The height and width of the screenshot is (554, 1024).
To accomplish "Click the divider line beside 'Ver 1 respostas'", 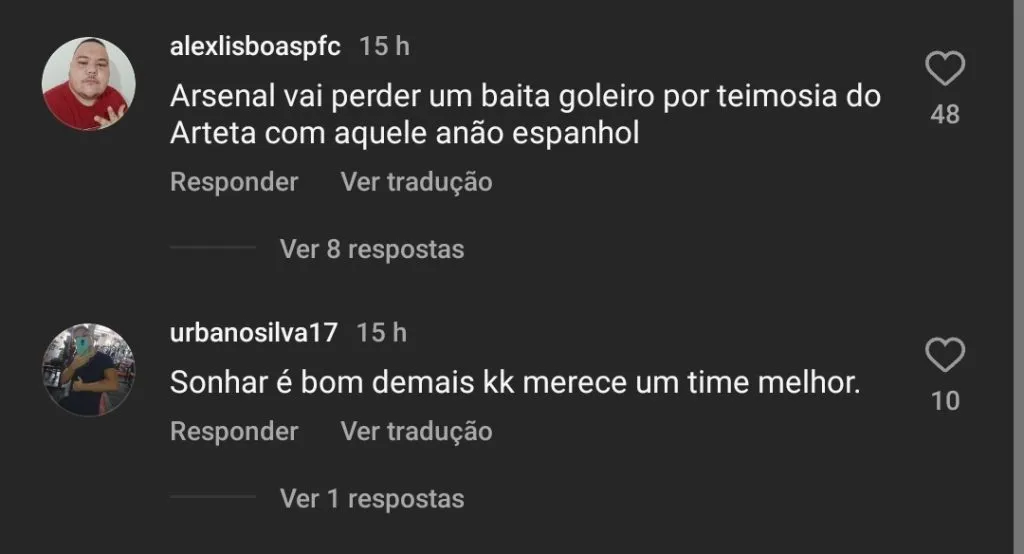I will tap(213, 496).
